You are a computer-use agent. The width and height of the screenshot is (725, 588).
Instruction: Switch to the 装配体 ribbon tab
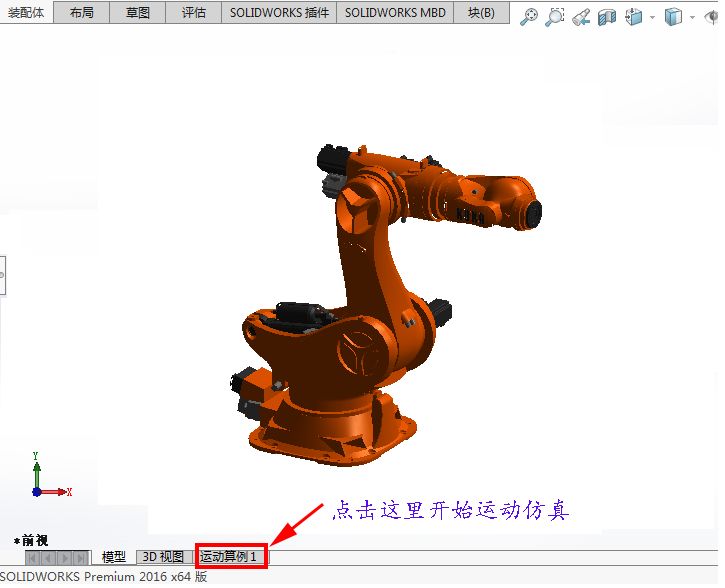click(25, 13)
